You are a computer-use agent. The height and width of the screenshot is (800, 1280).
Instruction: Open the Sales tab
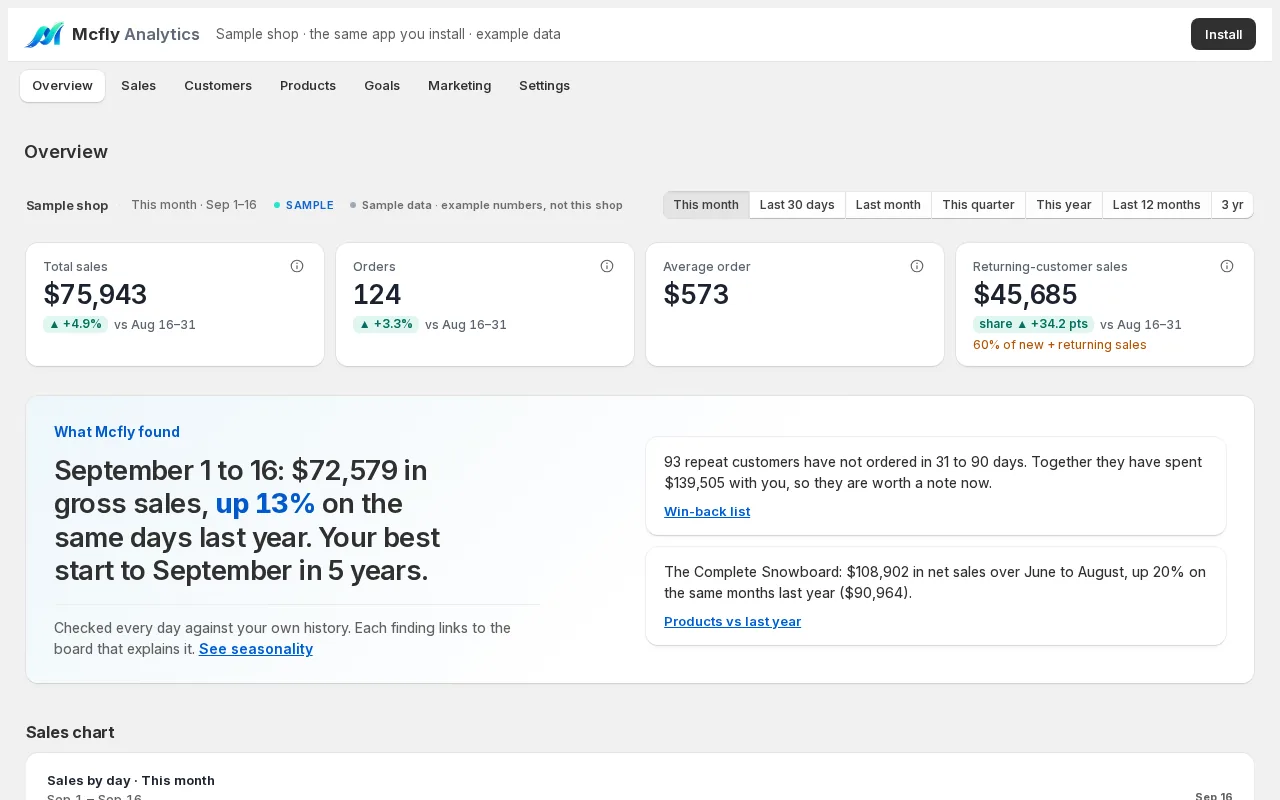[x=138, y=86]
